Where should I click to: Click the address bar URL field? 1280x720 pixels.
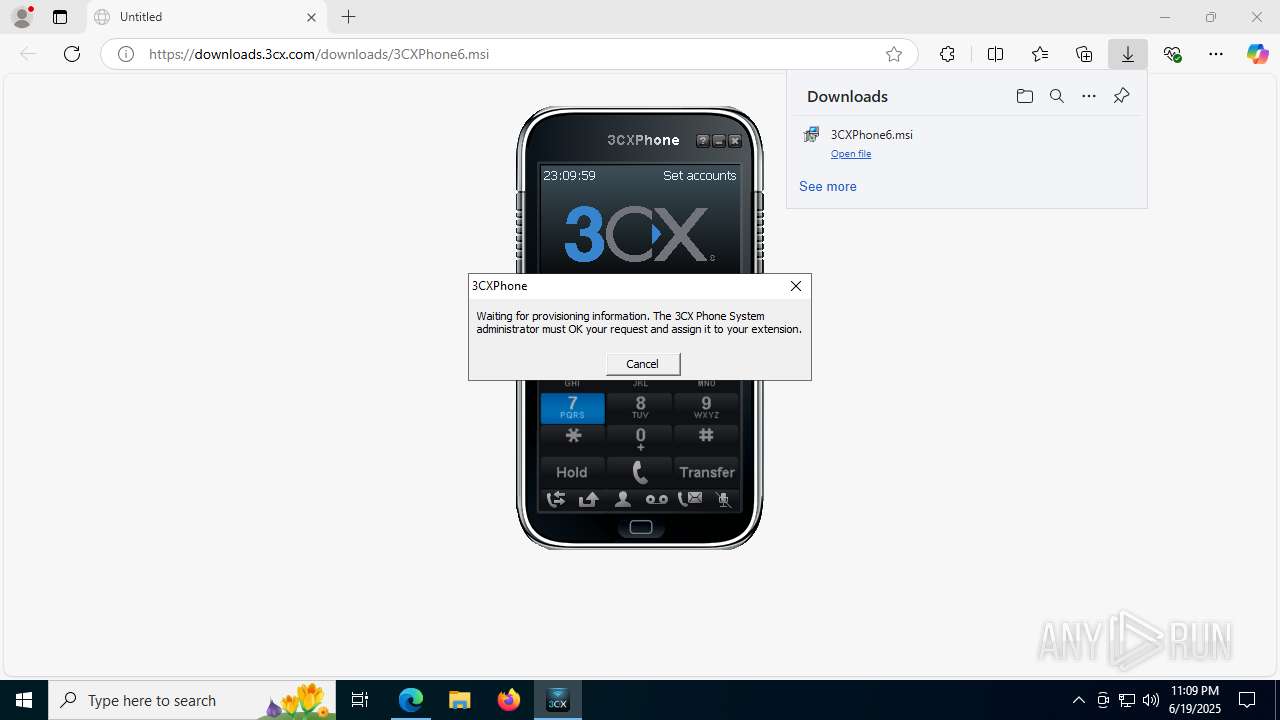point(509,54)
